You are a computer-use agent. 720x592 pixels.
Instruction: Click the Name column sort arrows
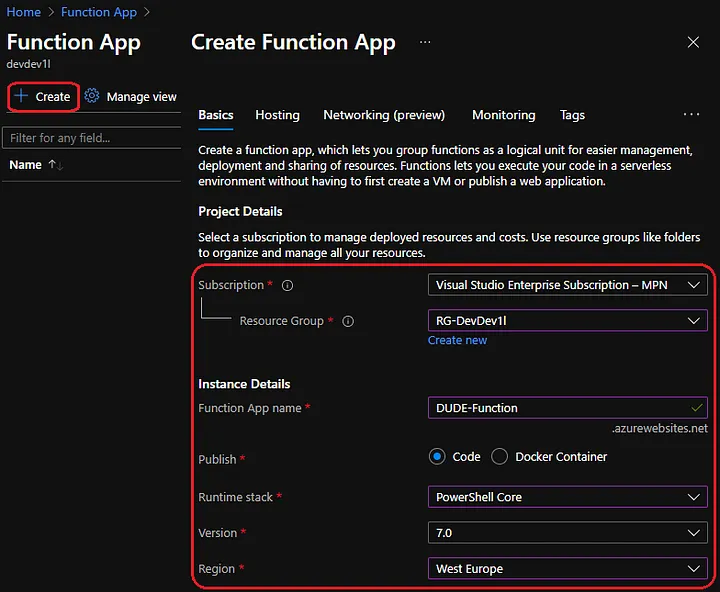[x=56, y=165]
